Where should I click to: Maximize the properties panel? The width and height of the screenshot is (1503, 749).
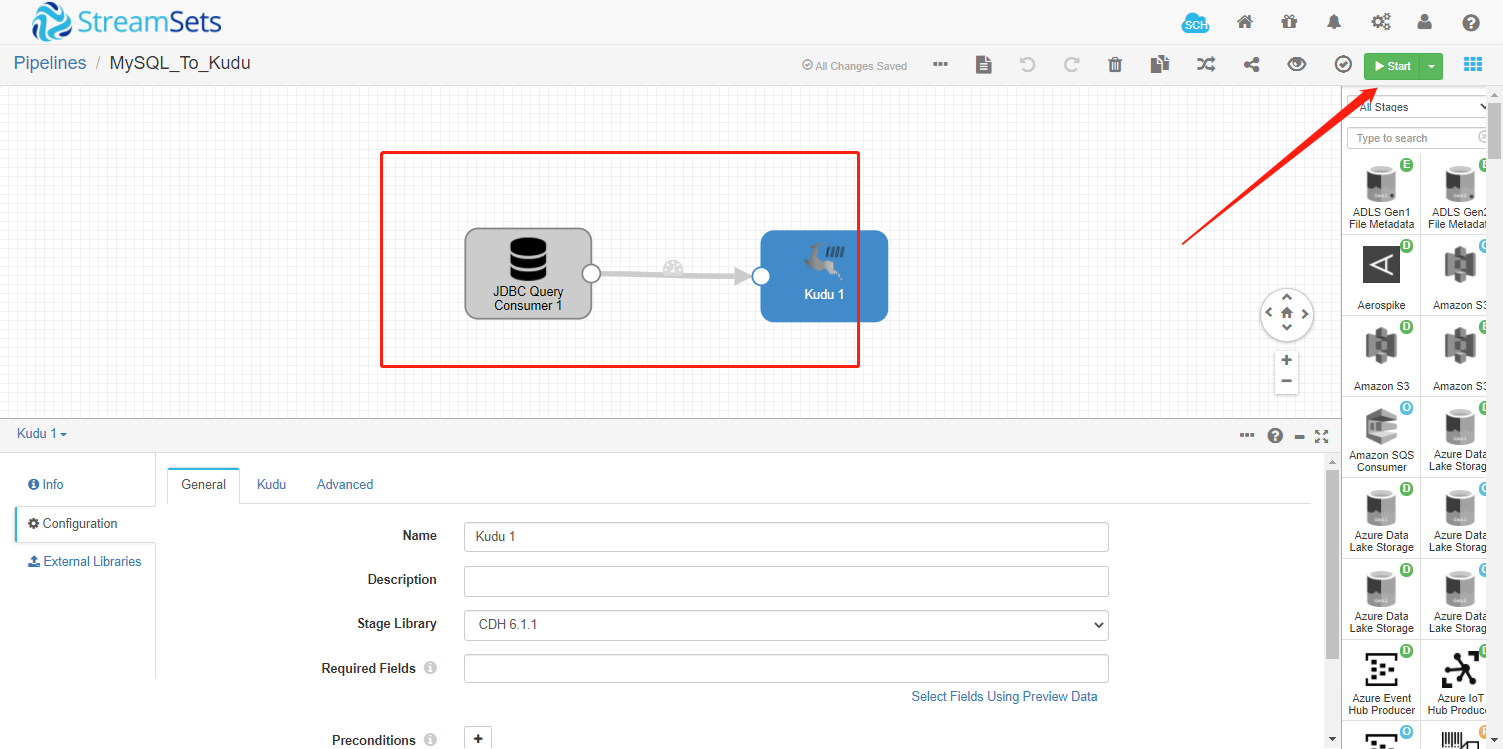1322,436
